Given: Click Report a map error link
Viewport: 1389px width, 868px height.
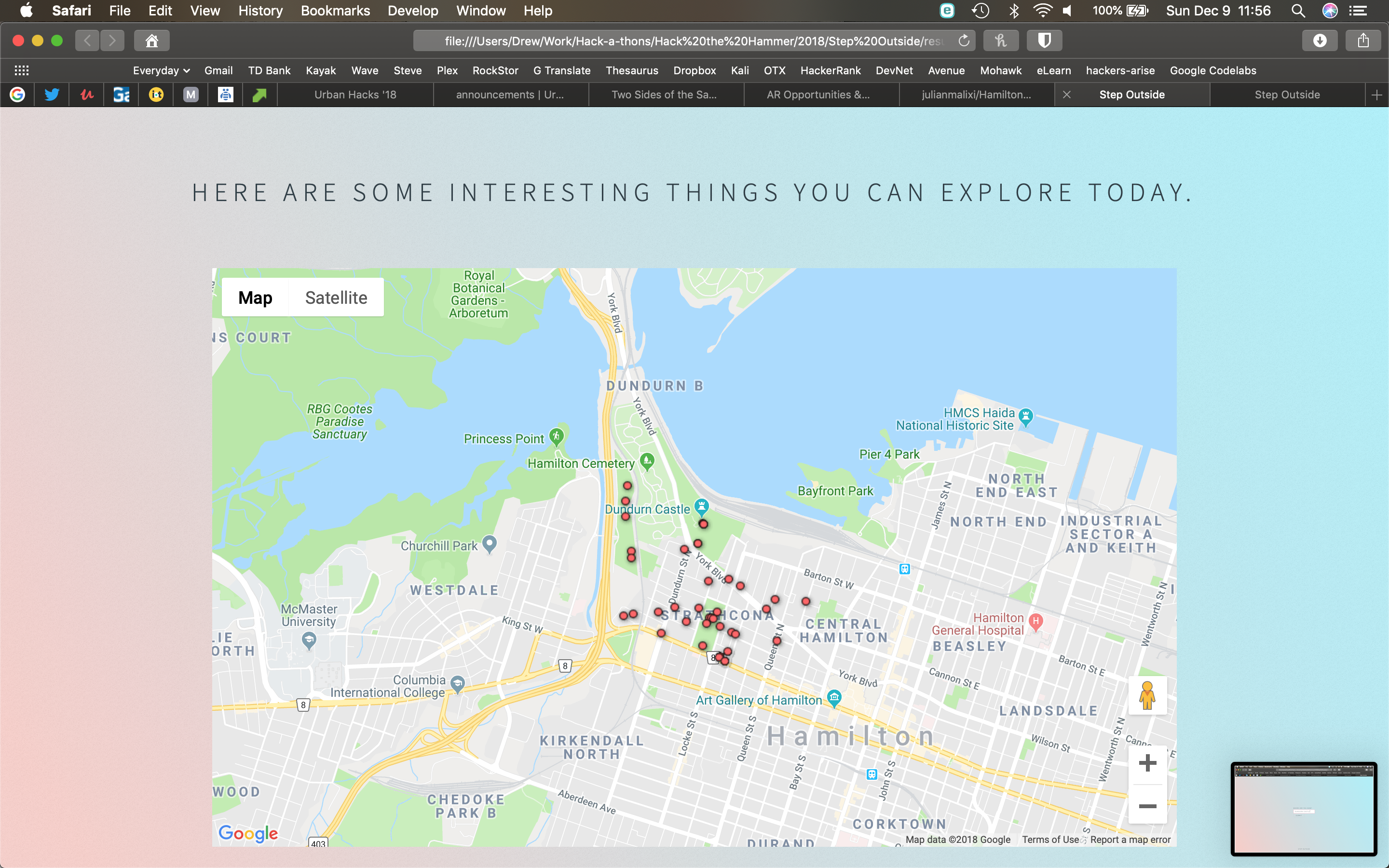Looking at the screenshot, I should [x=1130, y=839].
